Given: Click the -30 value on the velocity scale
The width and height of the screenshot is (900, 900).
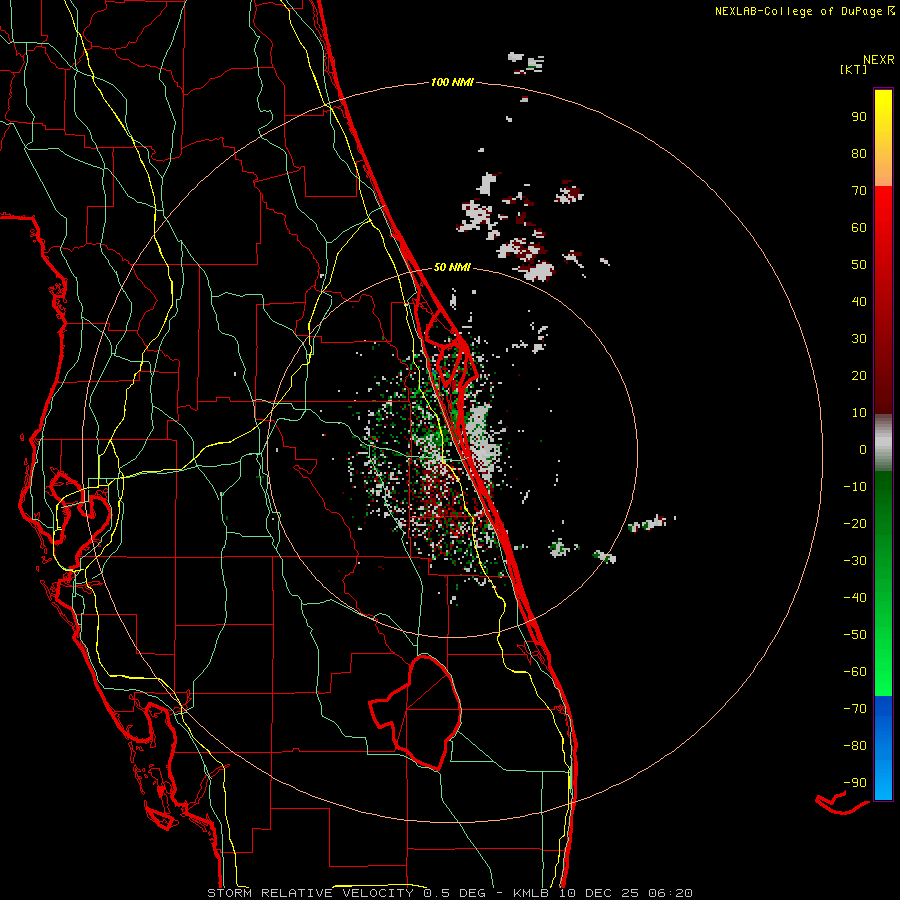Looking at the screenshot, I should (855, 561).
